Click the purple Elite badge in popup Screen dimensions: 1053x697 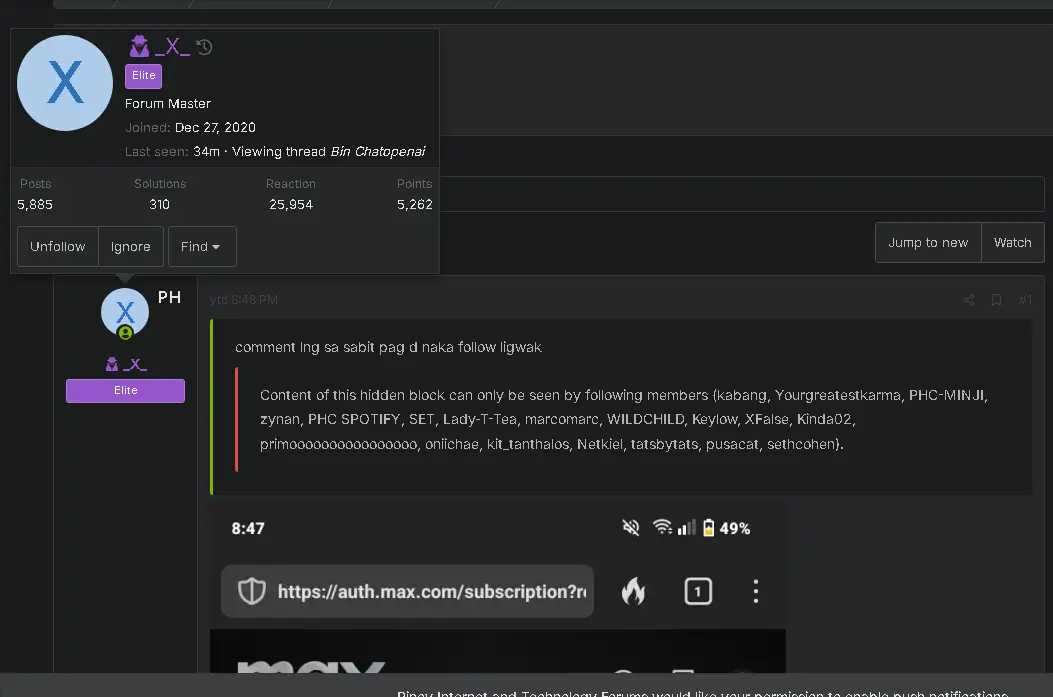pyautogui.click(x=143, y=76)
